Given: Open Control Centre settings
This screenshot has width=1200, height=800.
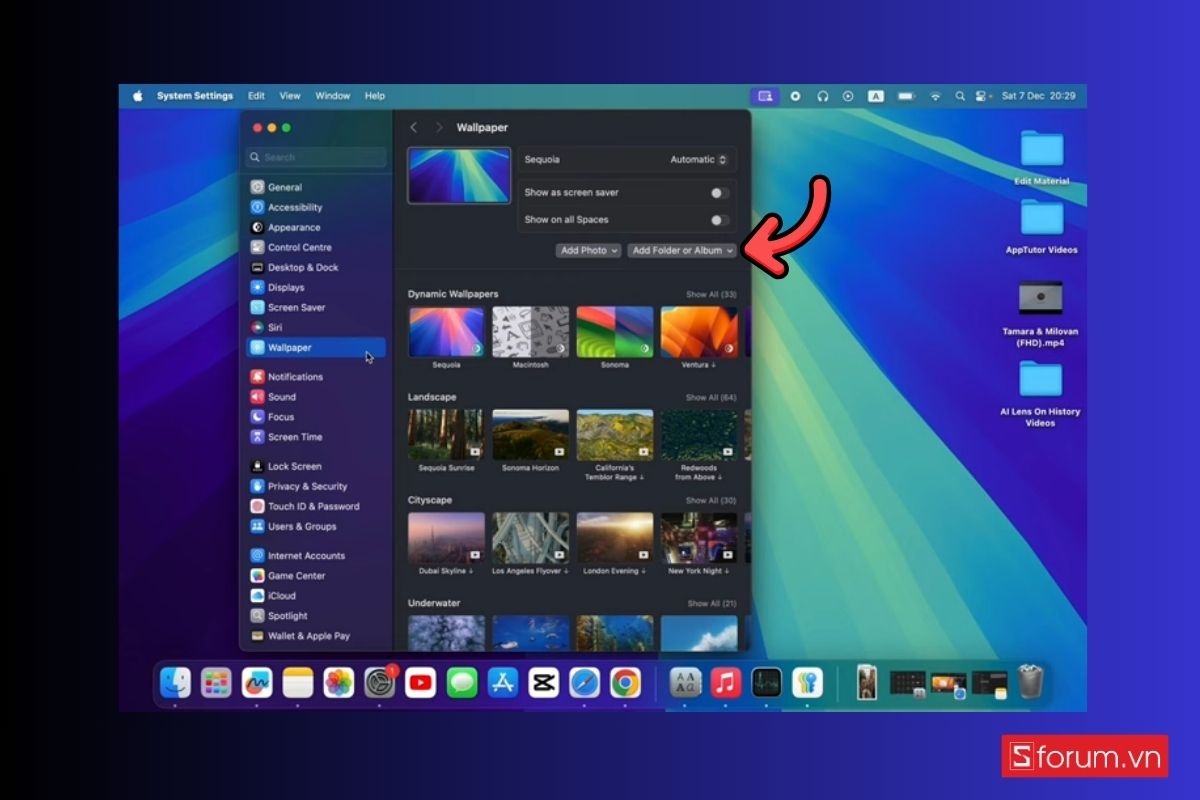Looking at the screenshot, I should point(316,247).
